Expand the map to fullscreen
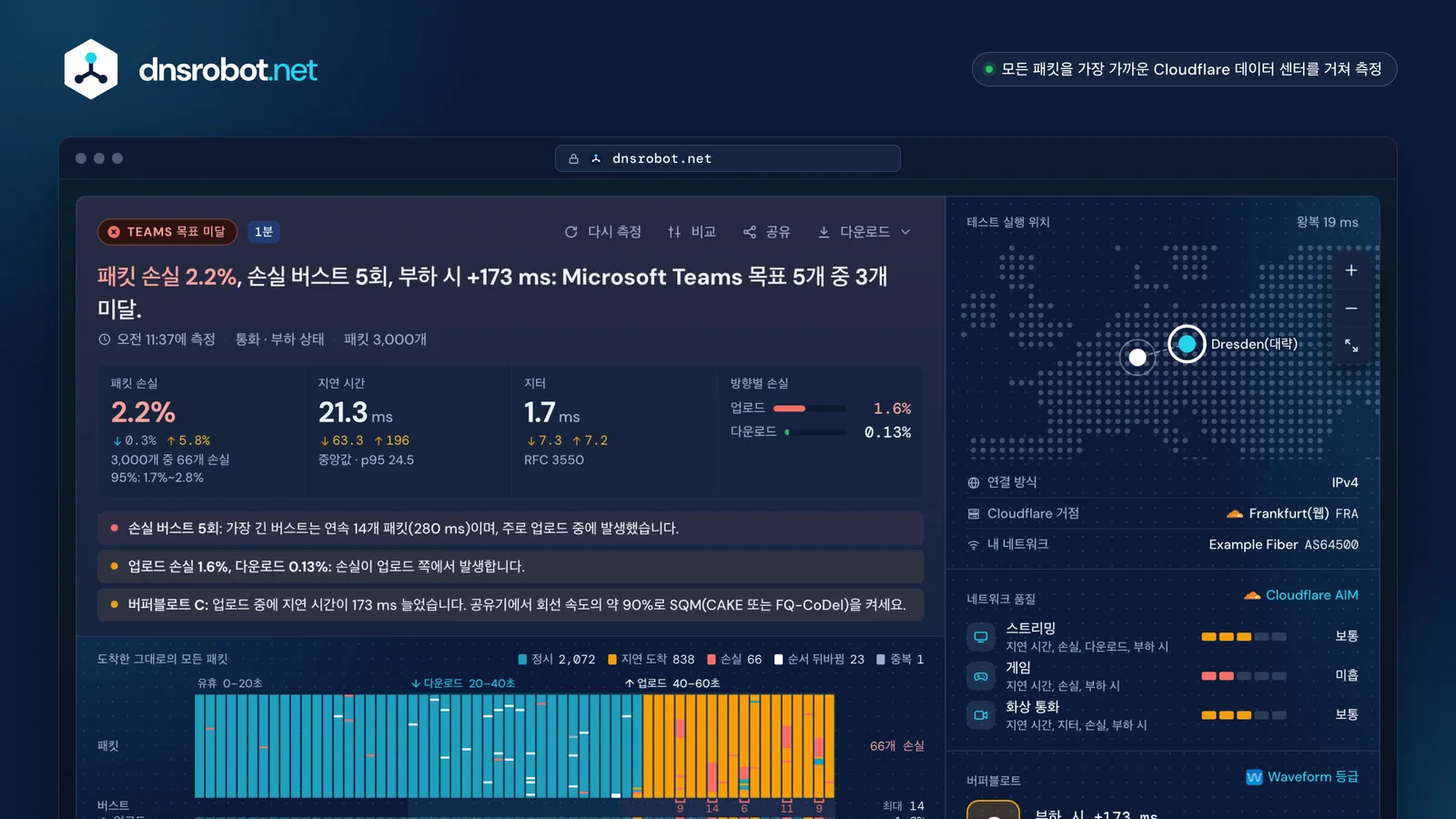The height and width of the screenshot is (819, 1456). click(x=1351, y=346)
